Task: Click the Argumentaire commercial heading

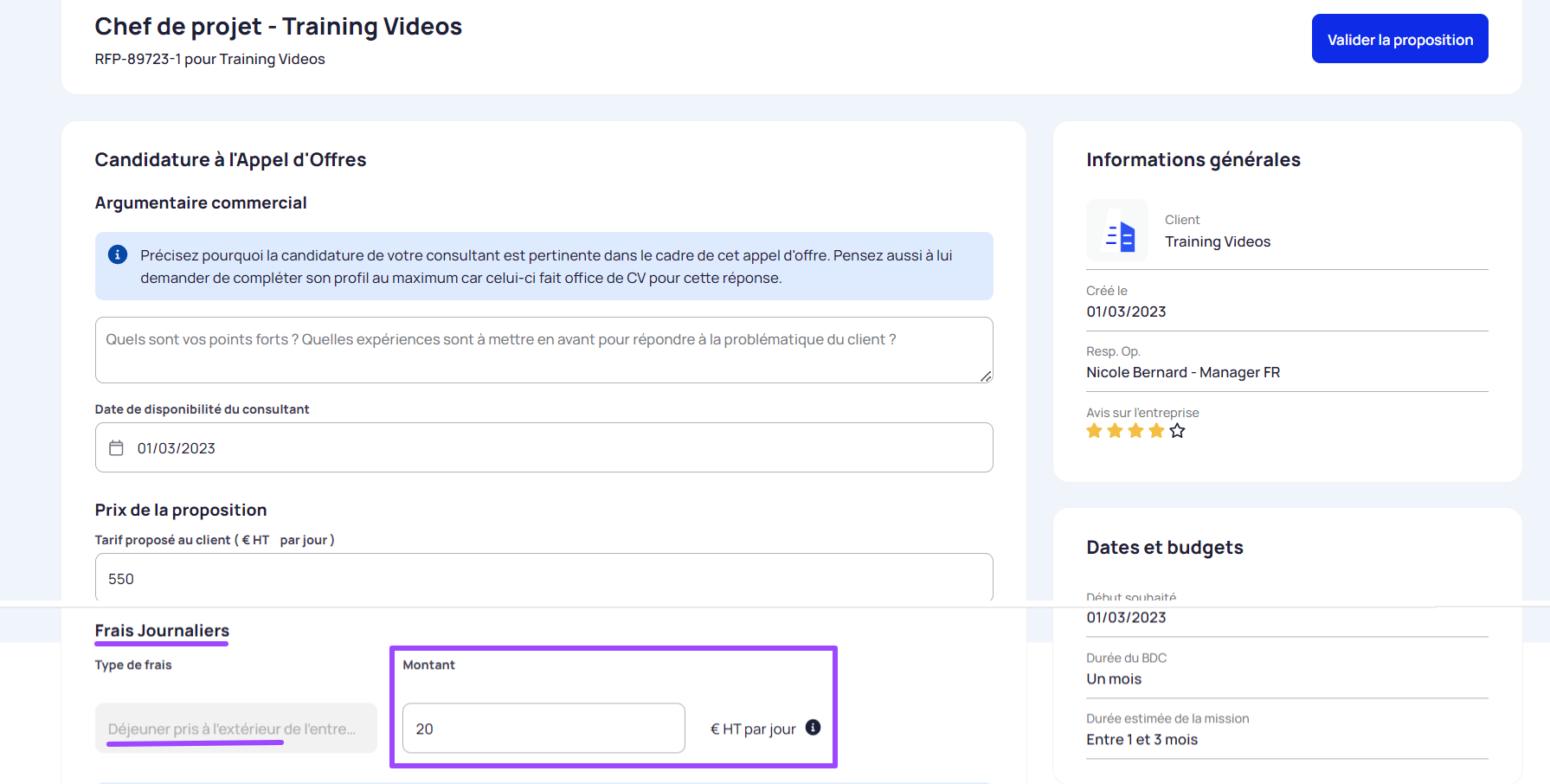Action: coord(201,202)
